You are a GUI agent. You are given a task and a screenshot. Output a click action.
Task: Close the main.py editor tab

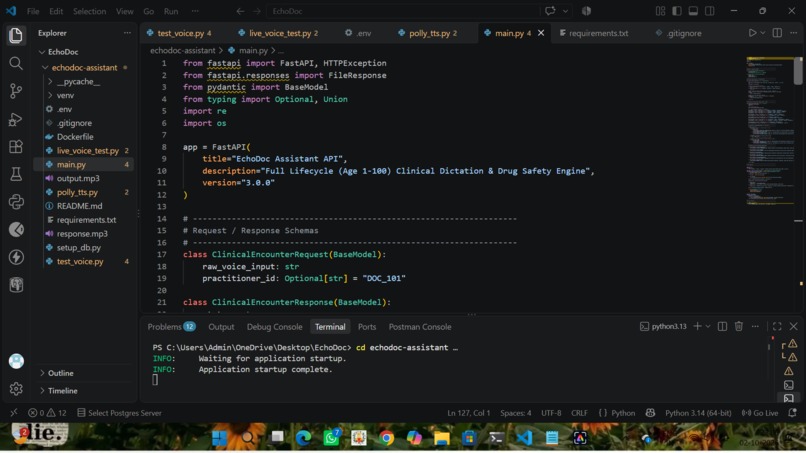coord(541,33)
